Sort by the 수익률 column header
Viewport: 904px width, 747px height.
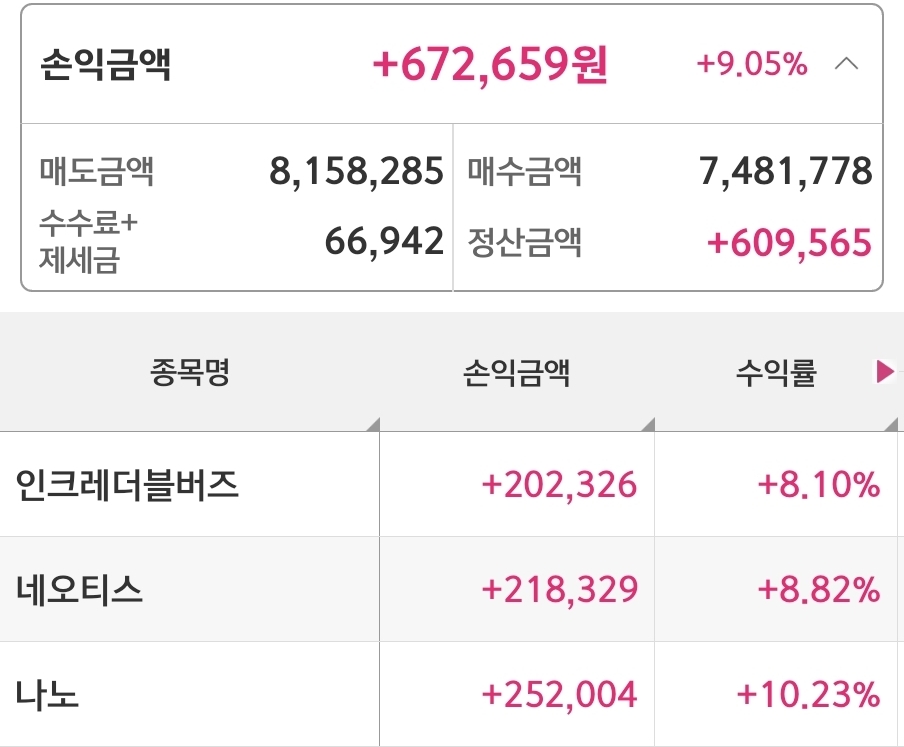point(776,374)
